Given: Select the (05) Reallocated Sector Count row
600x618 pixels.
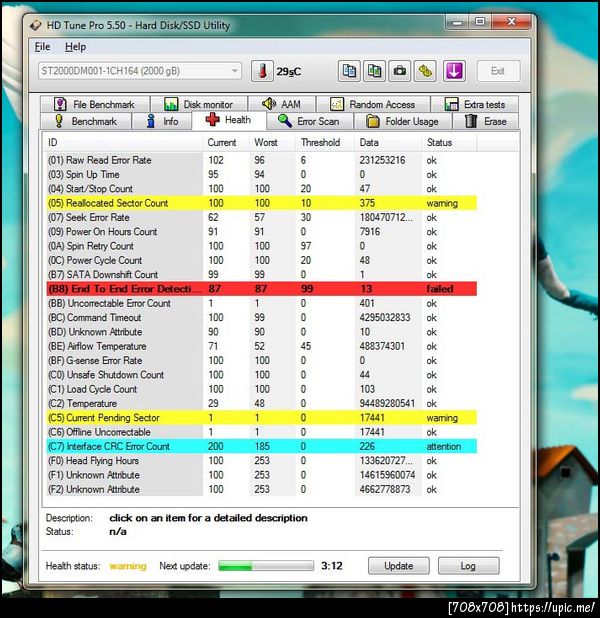Looking at the screenshot, I should click(261, 203).
